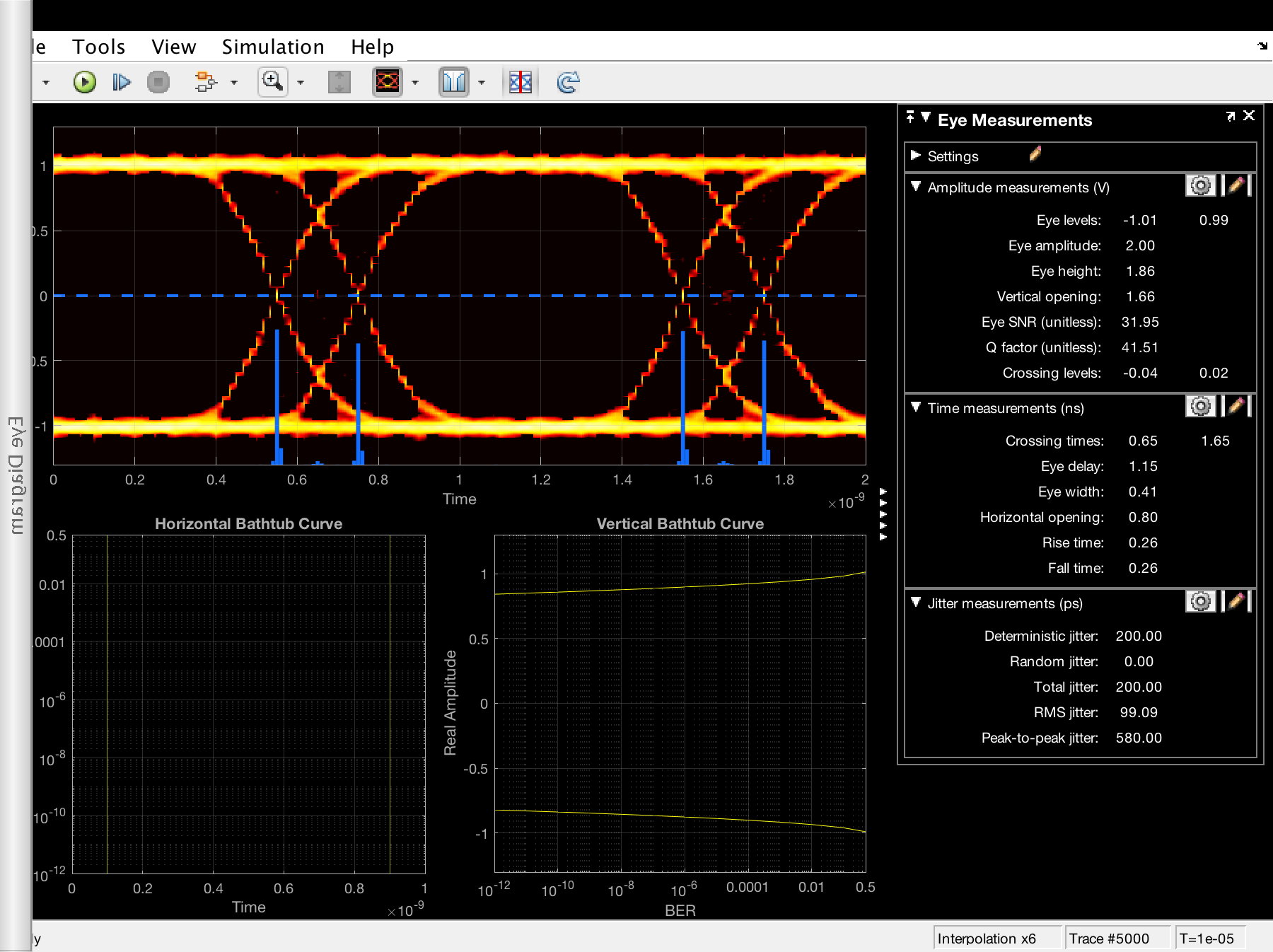Viewport: 1273px width, 952px height.
Task: Undock the Eye Measurements panel
Action: pyautogui.click(x=1231, y=116)
